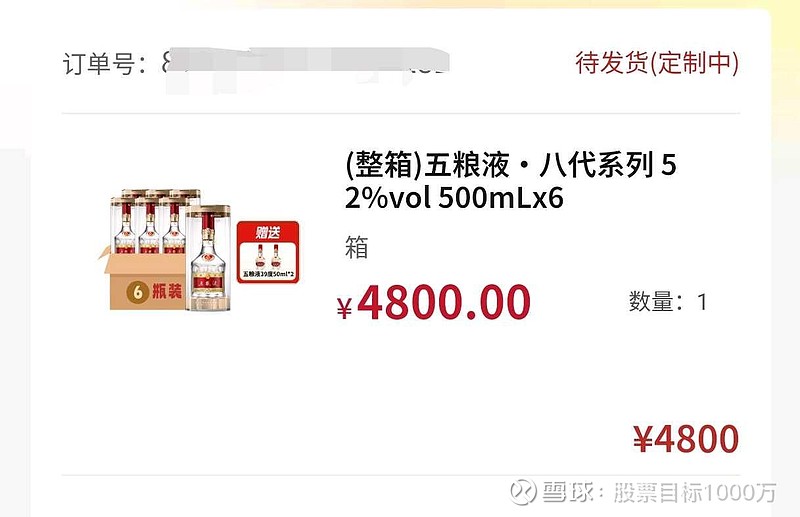Tap the unit label 箱

pyautogui.click(x=357, y=248)
